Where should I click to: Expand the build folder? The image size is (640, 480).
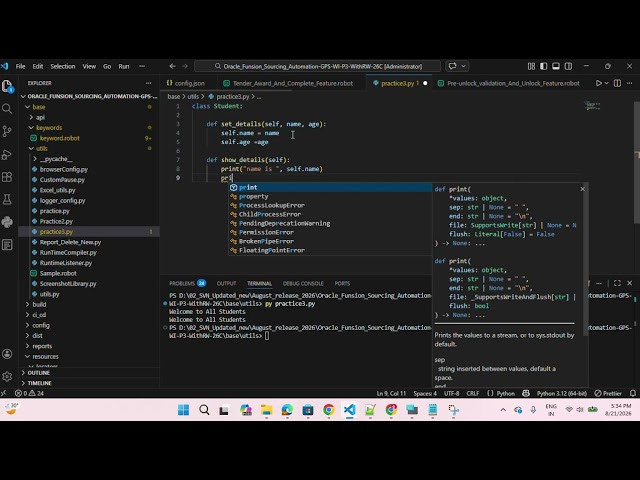coord(27,304)
